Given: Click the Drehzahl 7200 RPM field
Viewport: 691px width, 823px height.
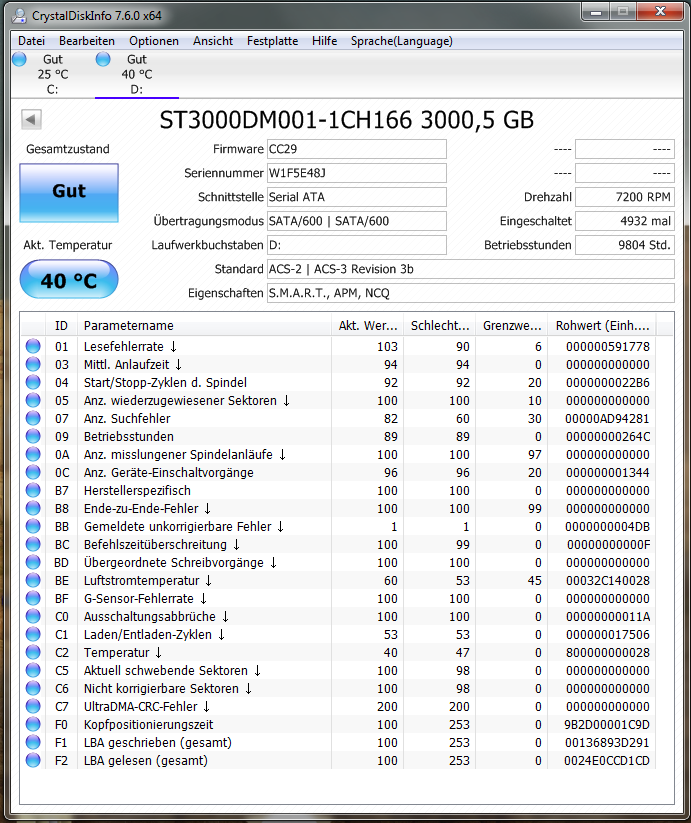Looking at the screenshot, I should 625,197.
